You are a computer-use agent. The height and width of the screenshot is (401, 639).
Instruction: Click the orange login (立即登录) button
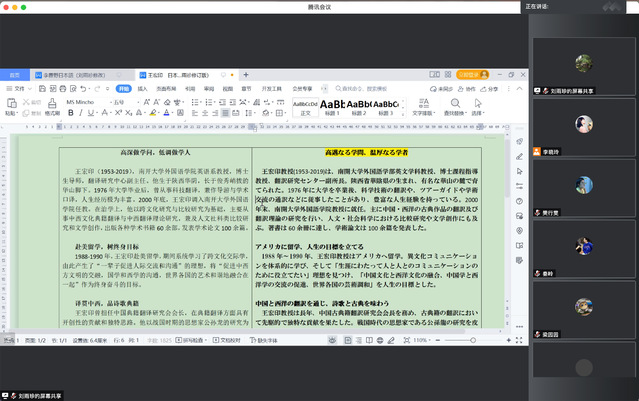click(469, 74)
